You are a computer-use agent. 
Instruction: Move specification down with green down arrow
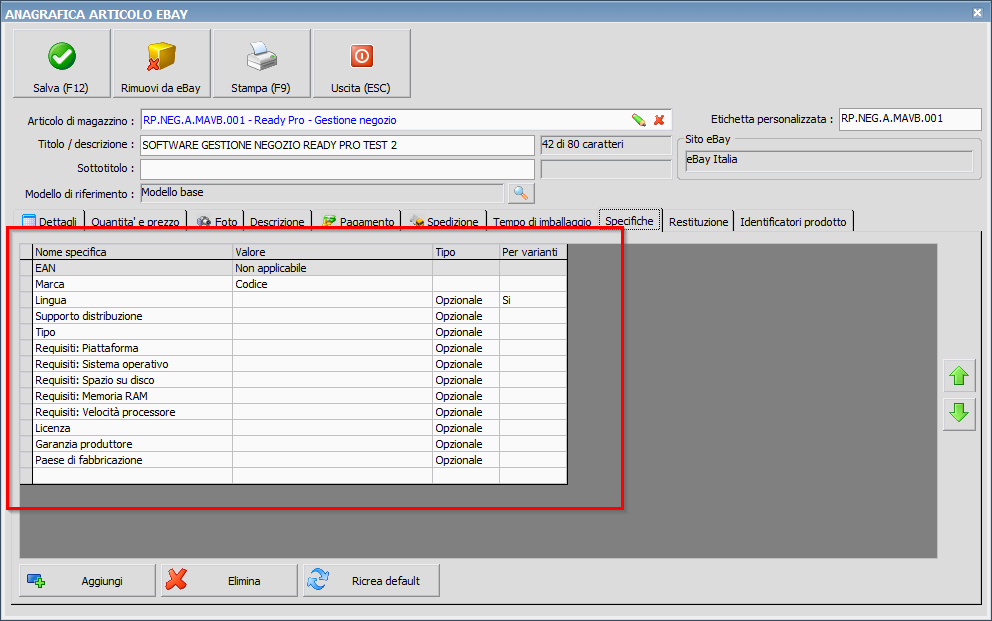(x=959, y=414)
